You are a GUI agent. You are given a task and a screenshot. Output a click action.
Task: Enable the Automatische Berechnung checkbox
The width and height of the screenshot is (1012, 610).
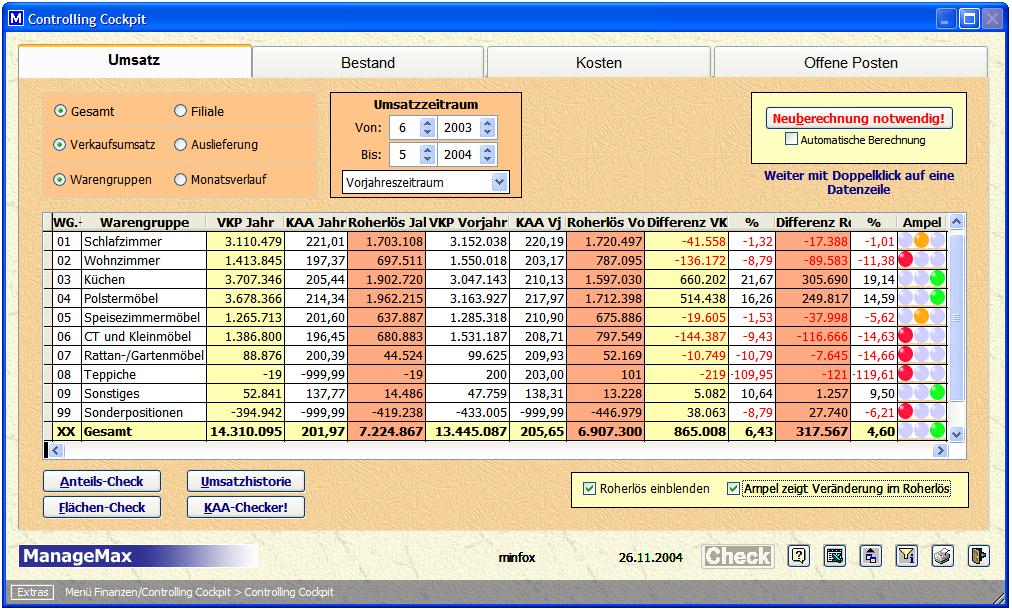pos(792,140)
